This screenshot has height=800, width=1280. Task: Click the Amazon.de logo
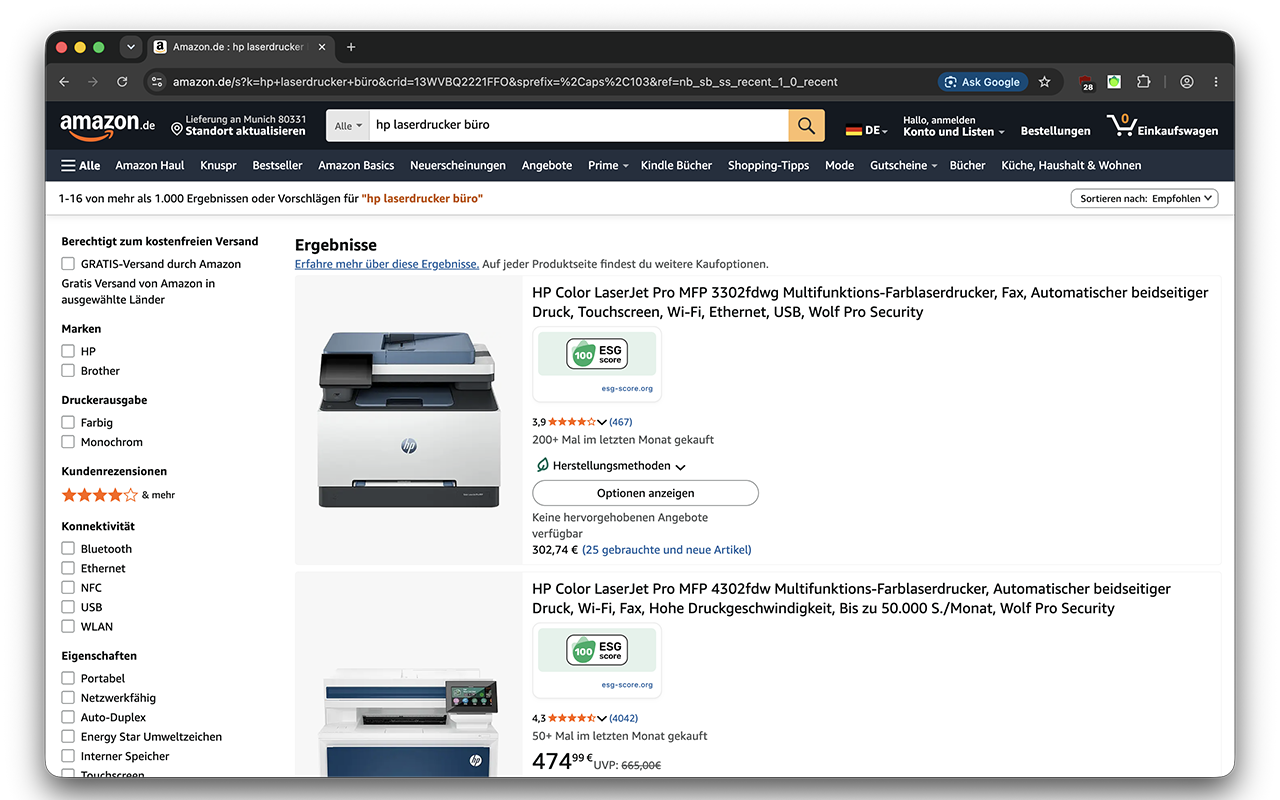[x=107, y=126]
